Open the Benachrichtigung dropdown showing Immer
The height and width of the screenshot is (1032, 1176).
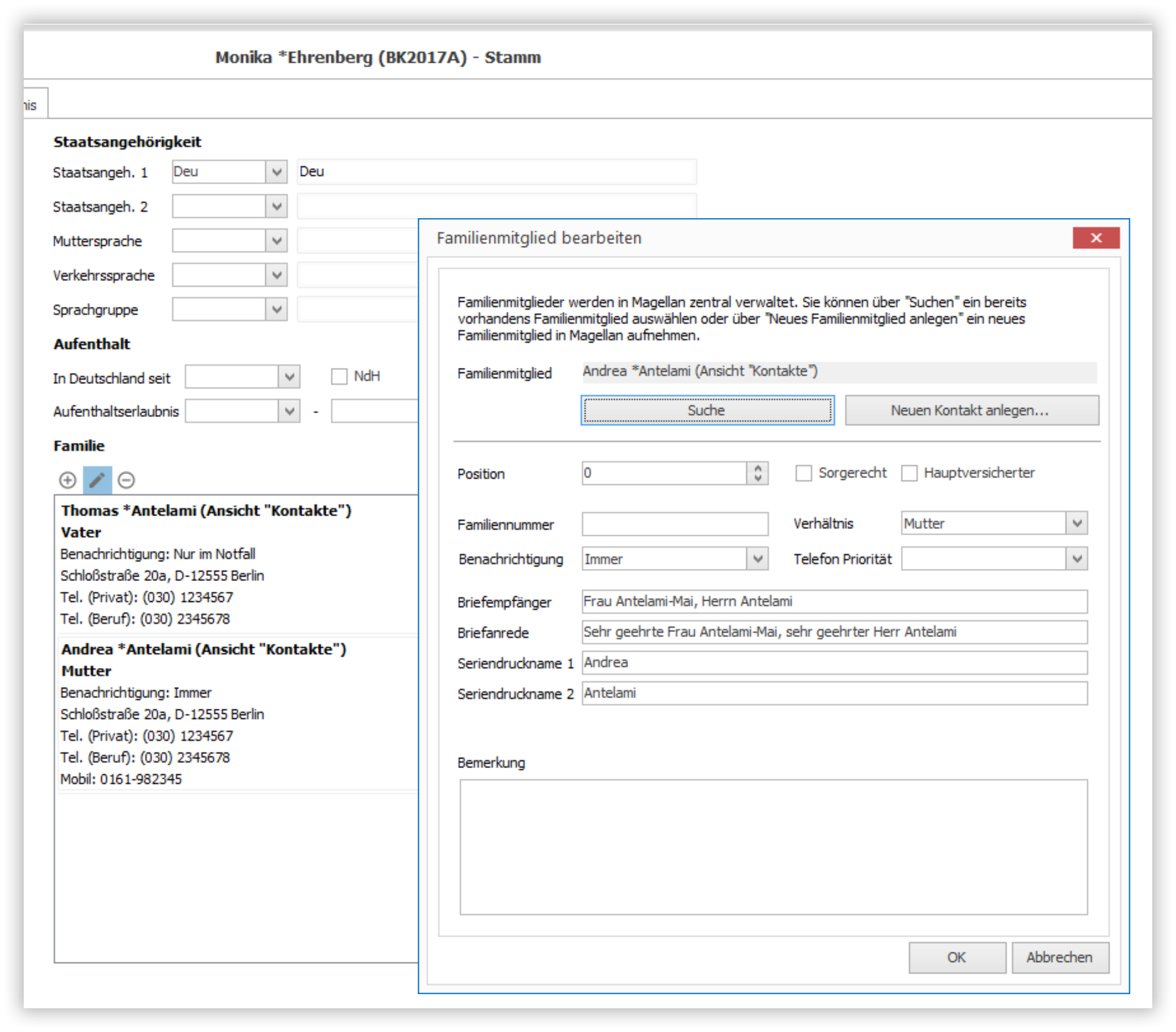point(758,558)
